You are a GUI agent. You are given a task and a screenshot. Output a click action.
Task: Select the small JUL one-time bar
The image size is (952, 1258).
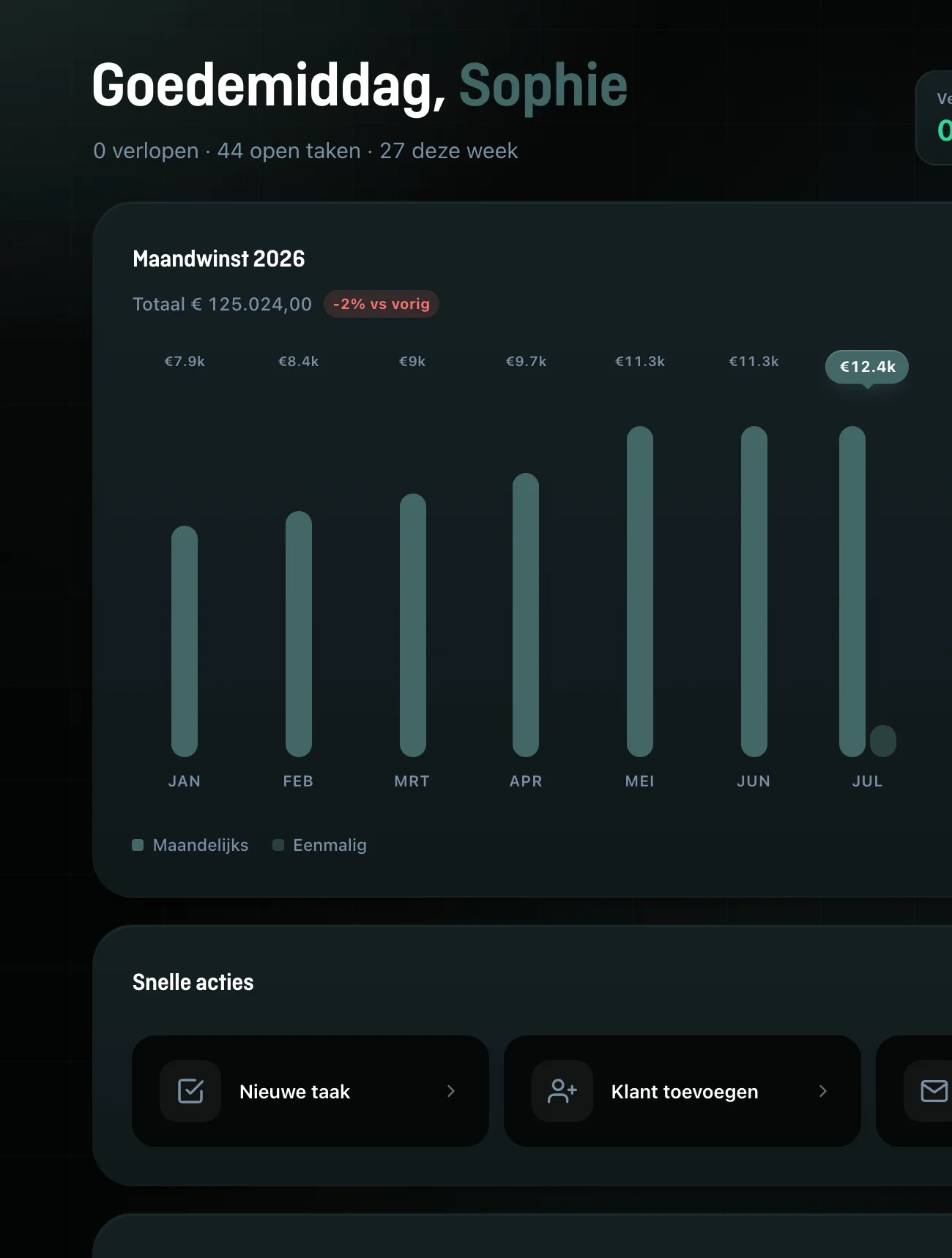click(x=883, y=741)
